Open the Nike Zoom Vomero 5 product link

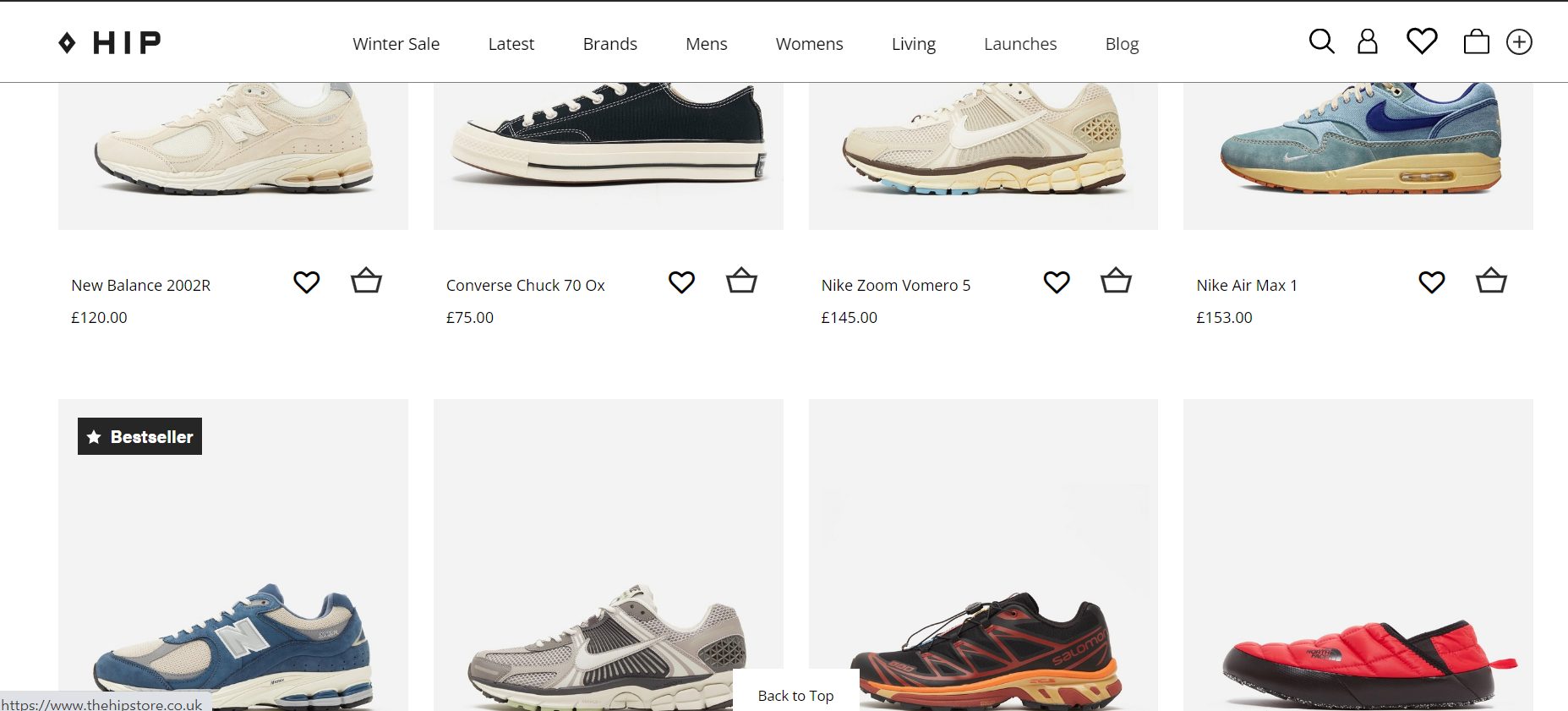pos(895,286)
